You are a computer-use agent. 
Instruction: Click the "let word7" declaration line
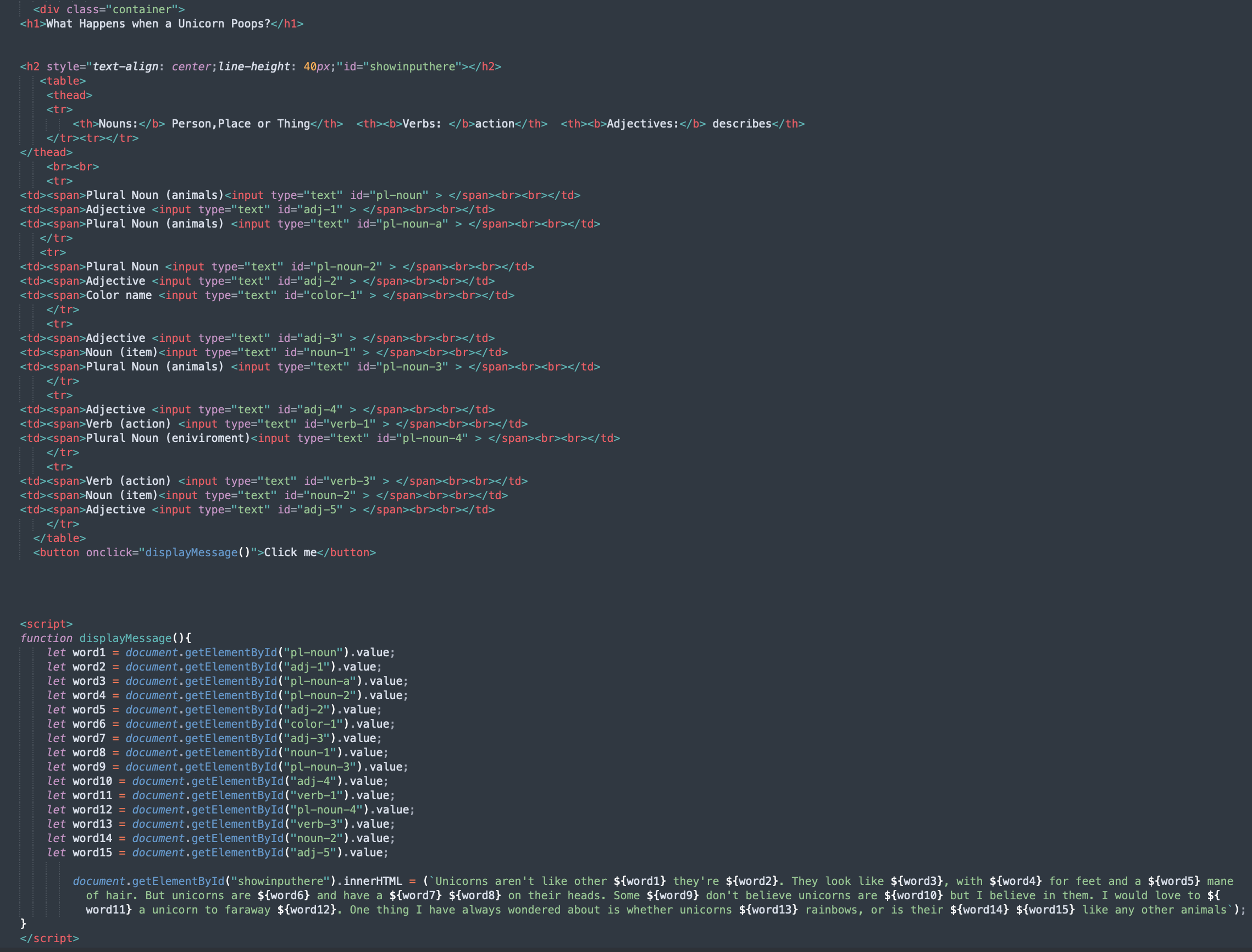(x=214, y=738)
